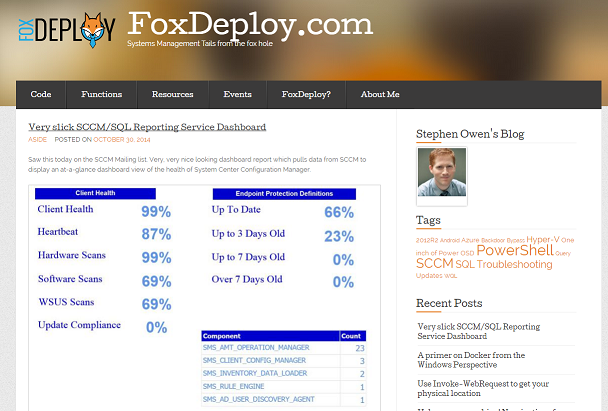Click the FoxDeploy? menu entry

click(x=306, y=94)
